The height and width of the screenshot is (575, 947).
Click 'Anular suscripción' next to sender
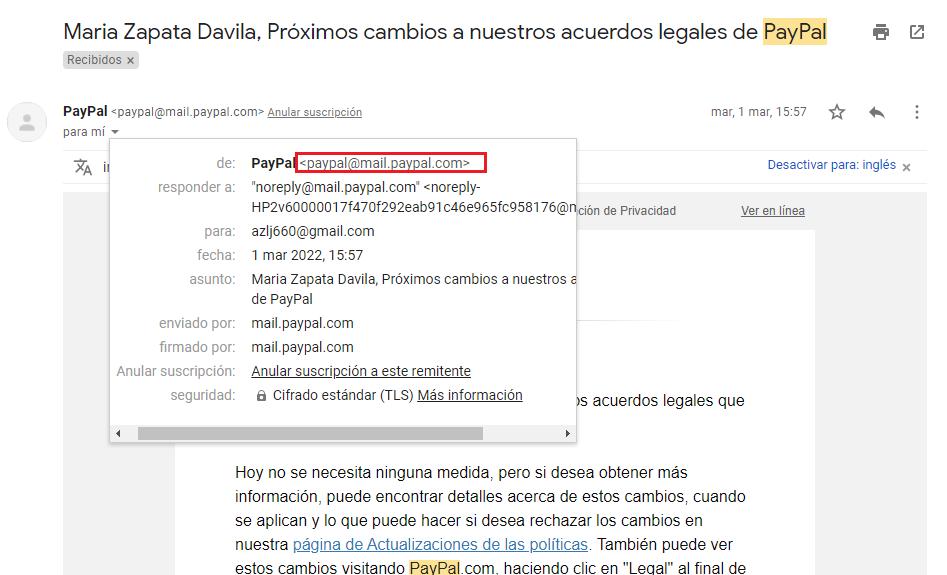314,112
